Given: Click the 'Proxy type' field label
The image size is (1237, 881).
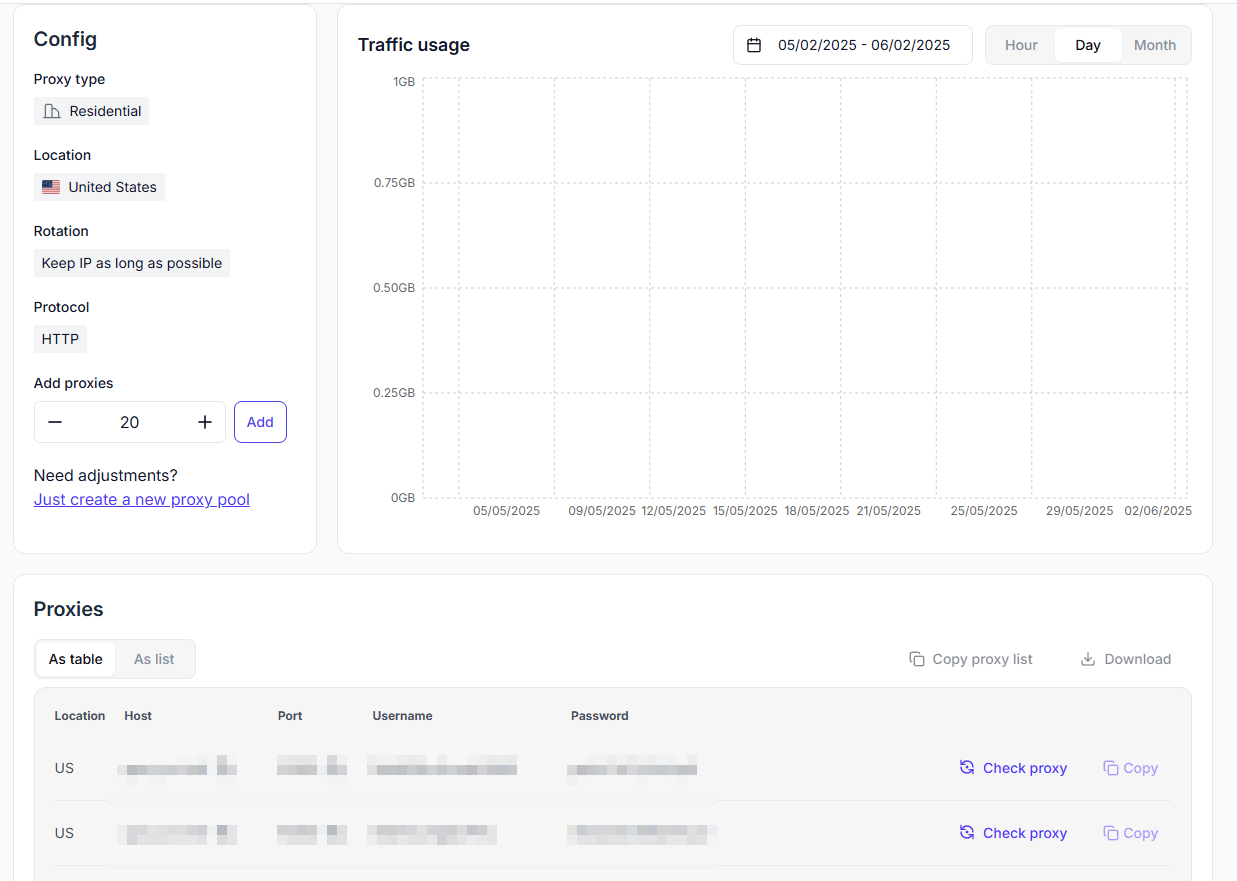Looking at the screenshot, I should pyautogui.click(x=69, y=79).
